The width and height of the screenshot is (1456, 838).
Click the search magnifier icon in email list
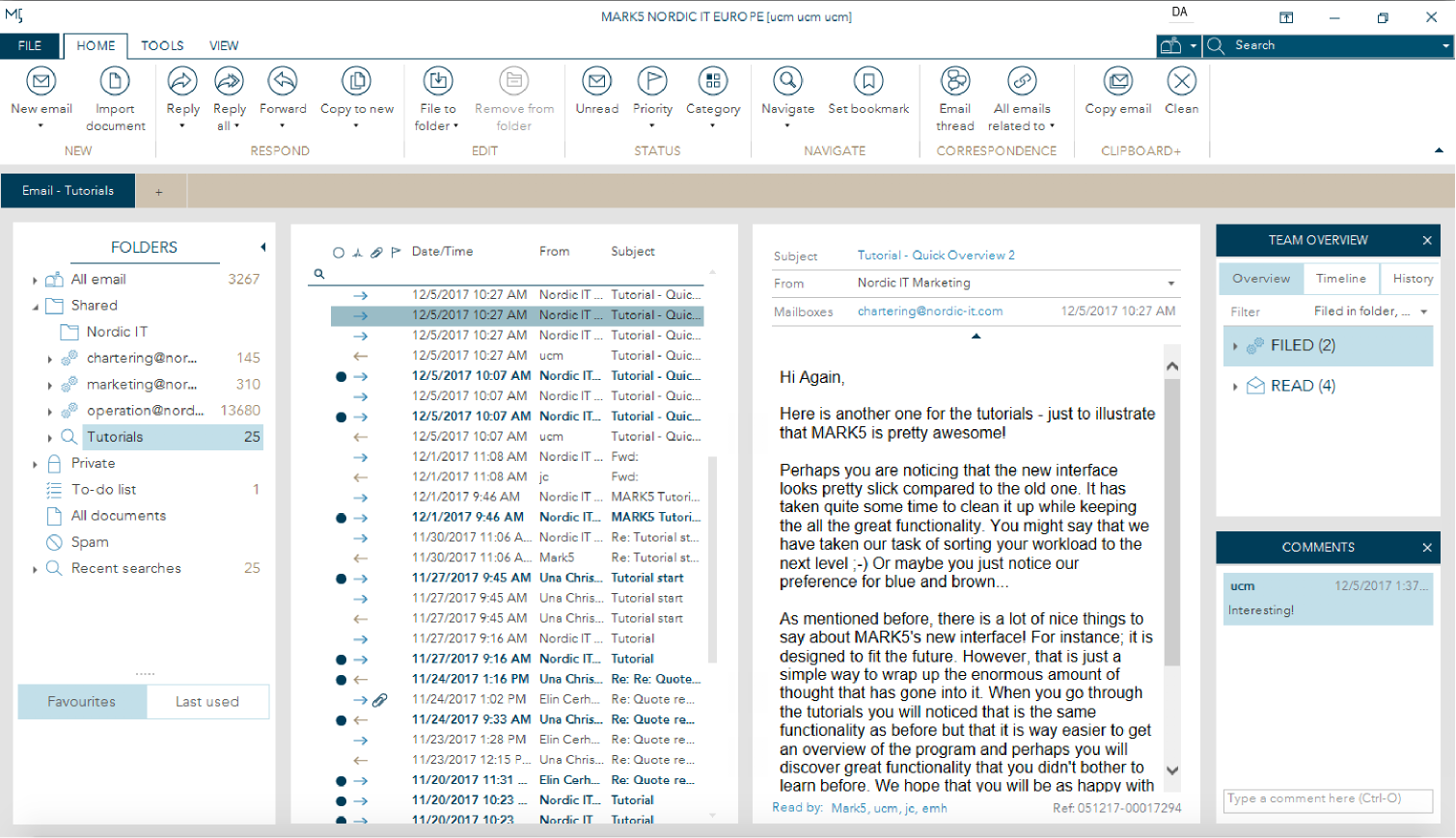[318, 274]
